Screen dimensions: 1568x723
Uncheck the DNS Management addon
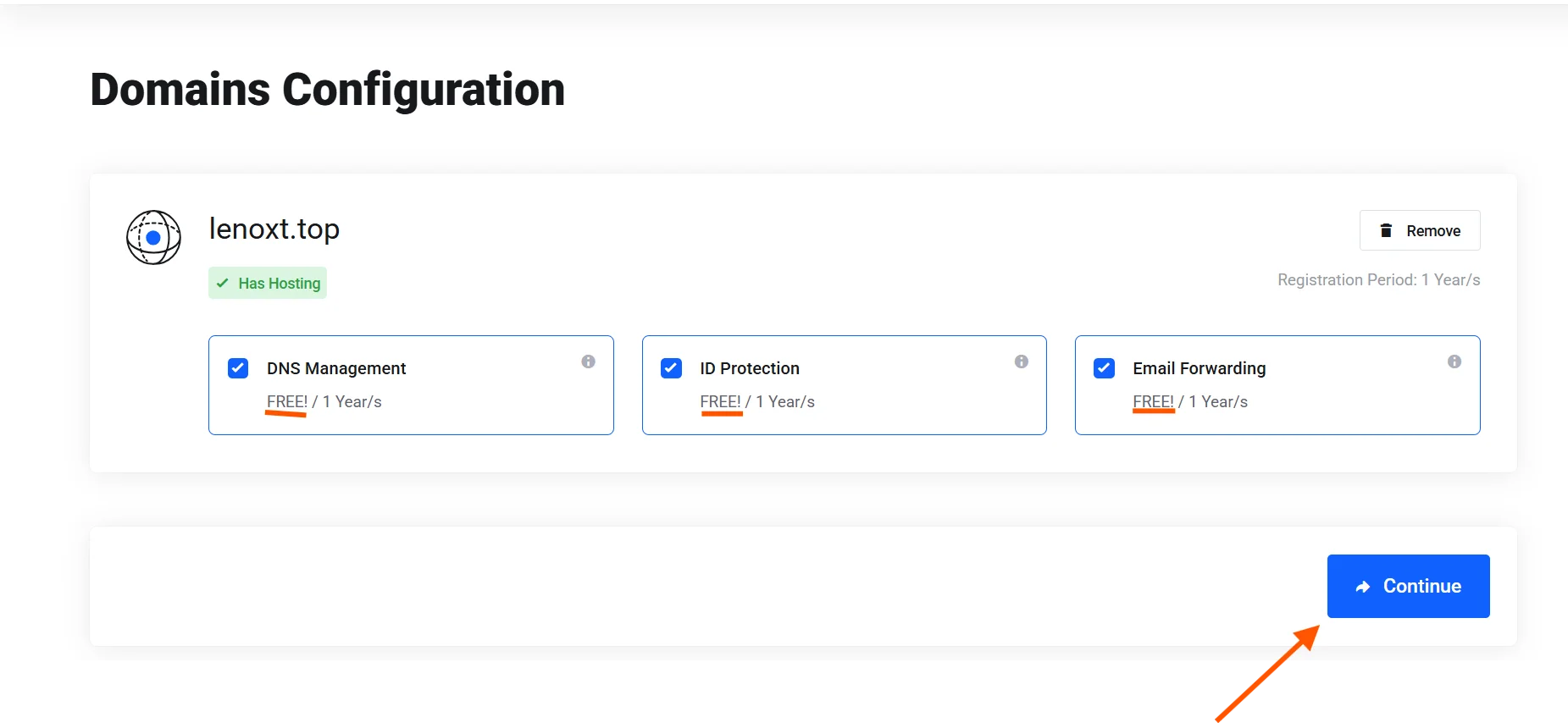237,368
